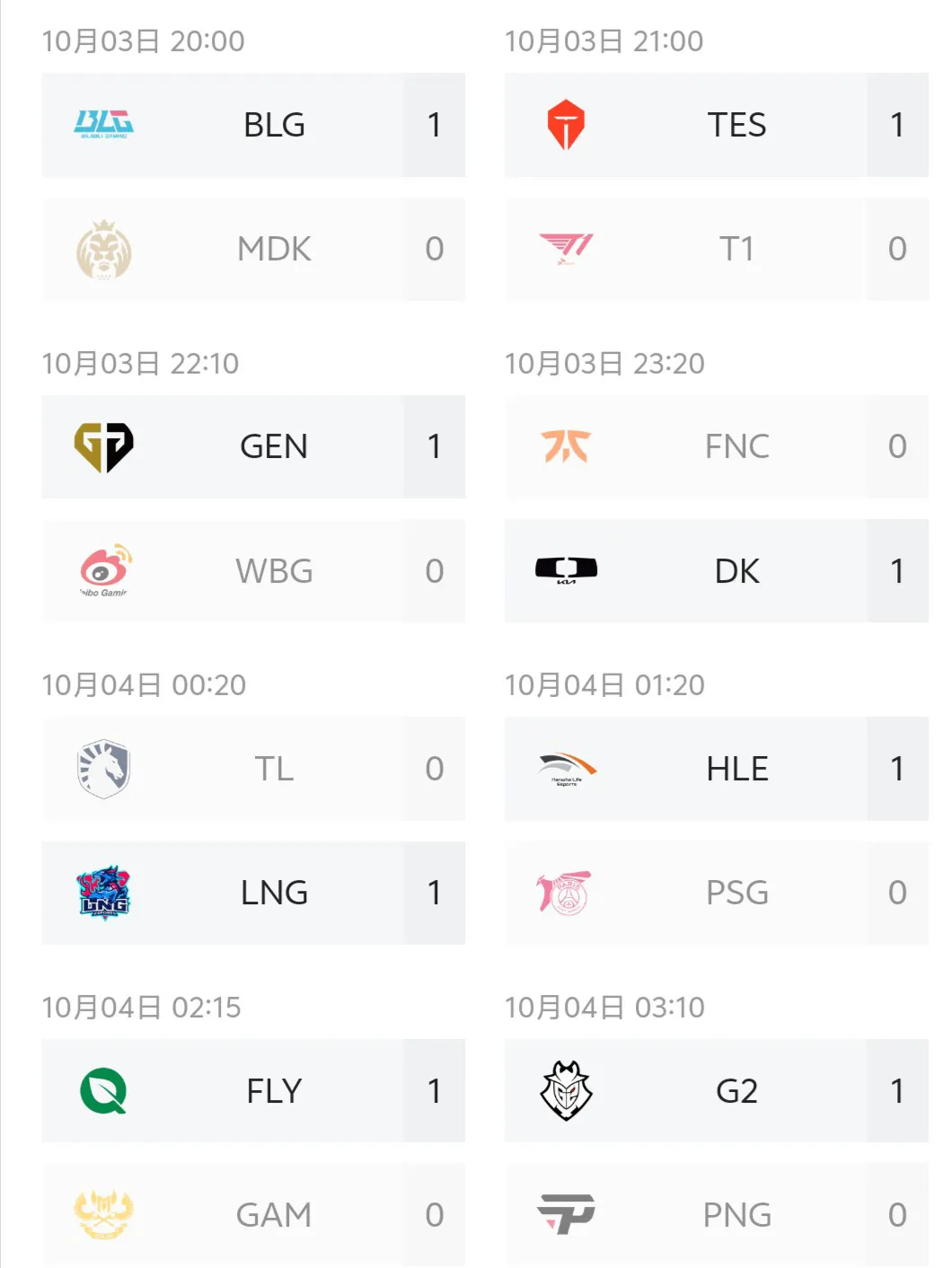Click the FLY green leaf logo
Image resolution: width=952 pixels, height=1268 pixels.
[x=103, y=1091]
